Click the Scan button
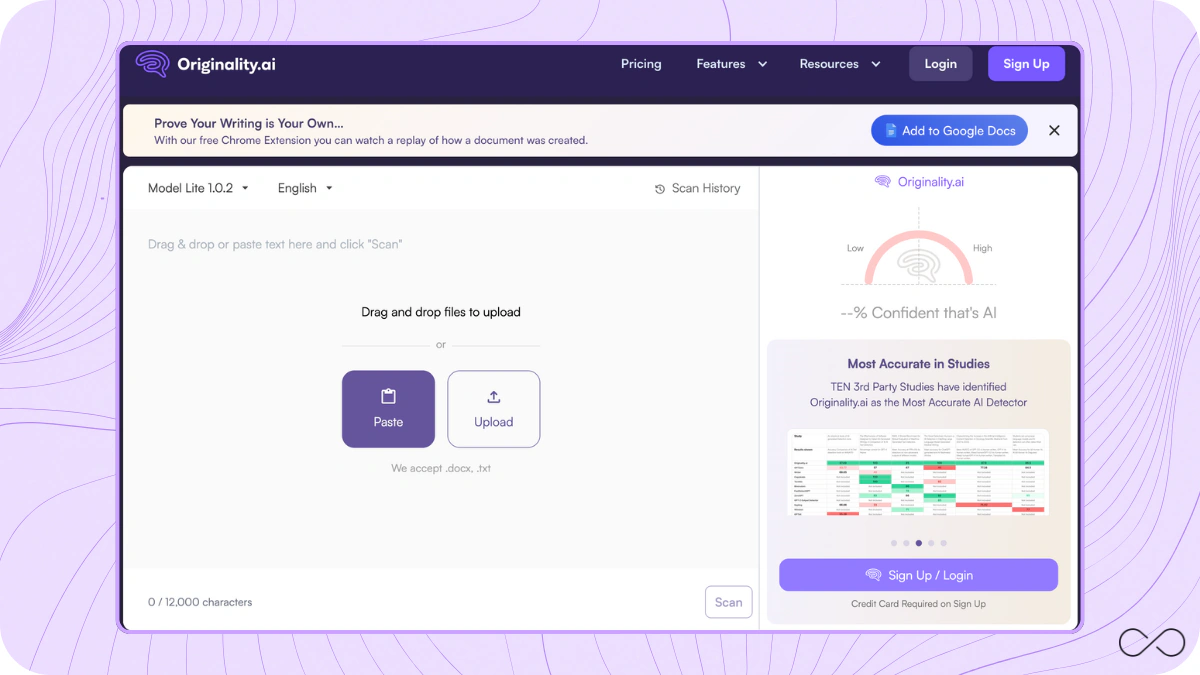Image resolution: width=1200 pixels, height=675 pixels. (728, 602)
